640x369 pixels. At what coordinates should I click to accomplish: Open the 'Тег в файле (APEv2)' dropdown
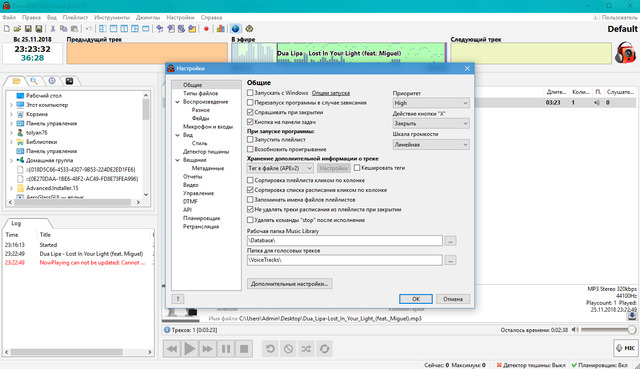(280, 168)
